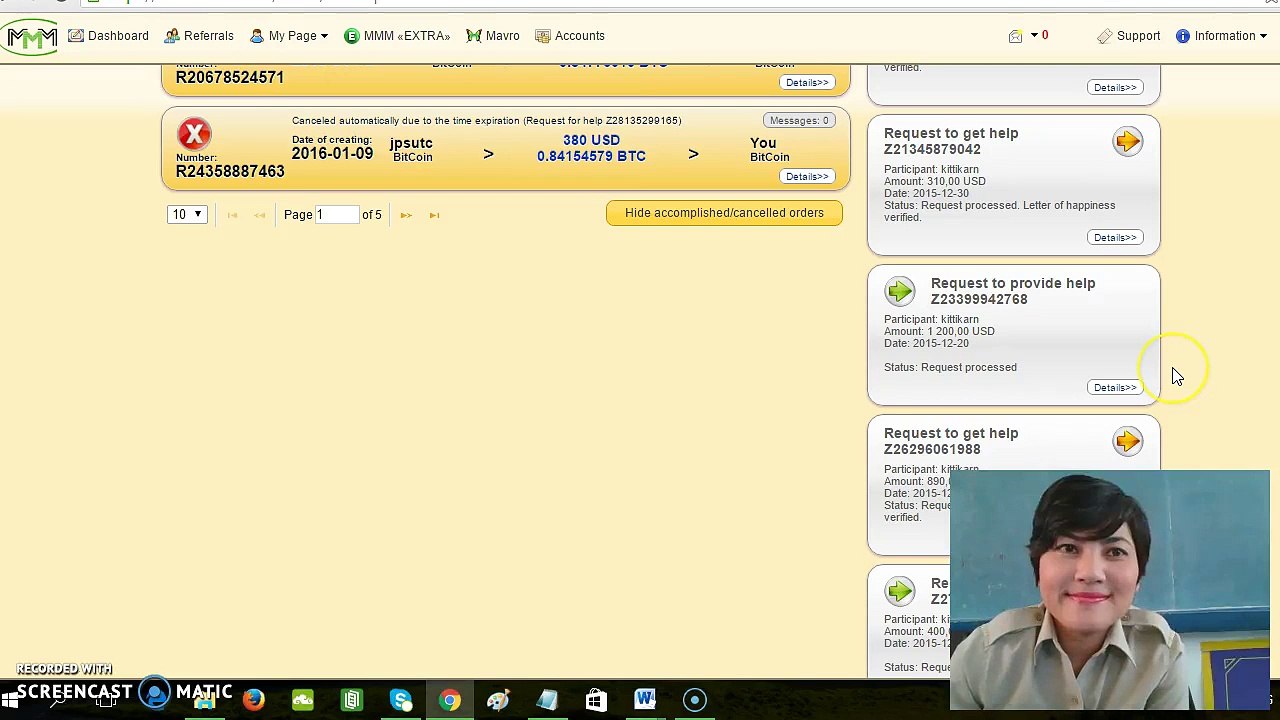
Task: Focus the Page number input field
Action: [x=337, y=214]
